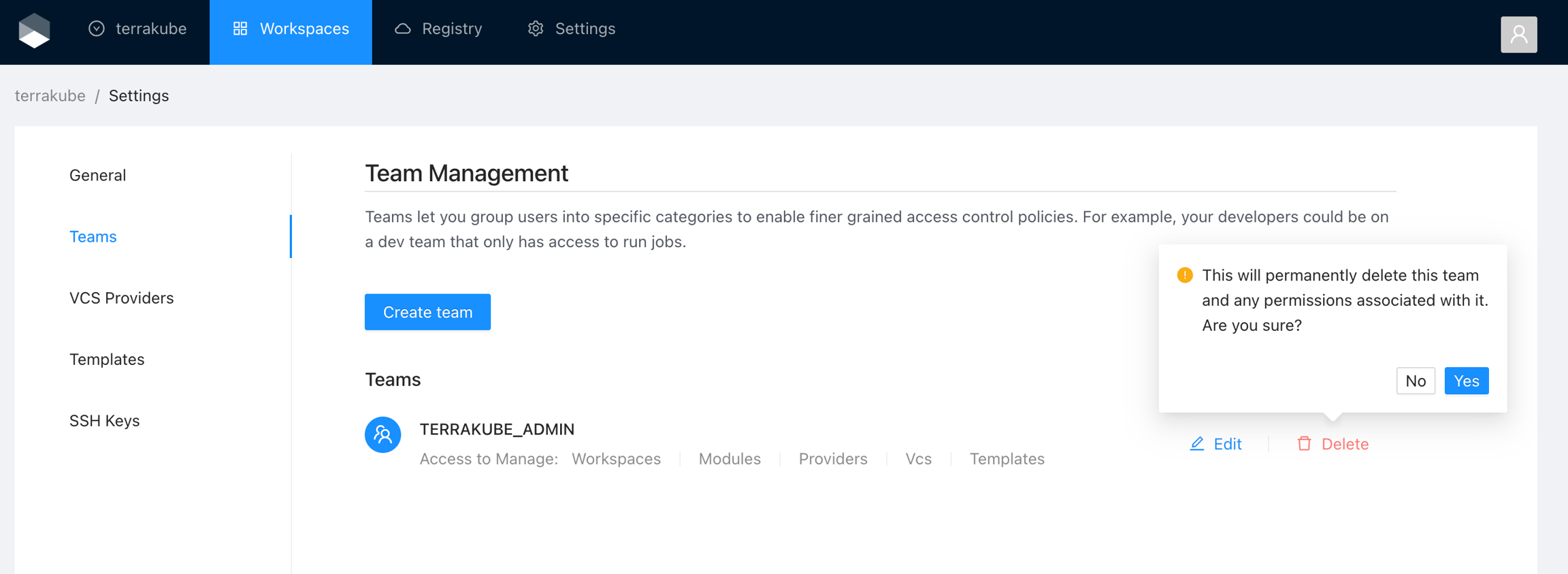Click the gear icon in top navigation
Viewport: 1568px width, 574px height.
pyautogui.click(x=536, y=29)
